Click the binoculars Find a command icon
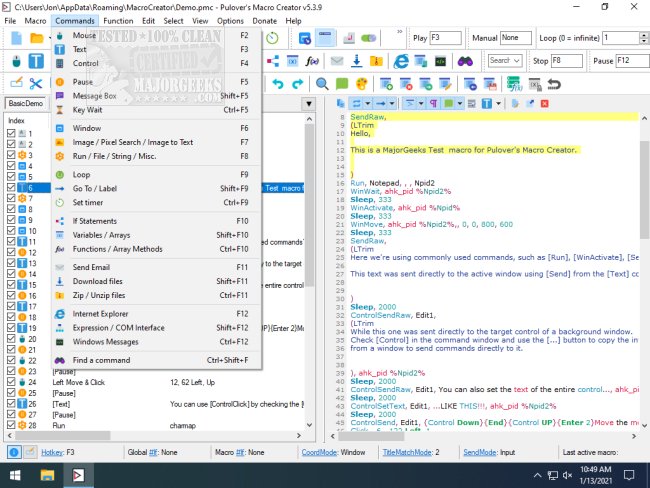 465,61
